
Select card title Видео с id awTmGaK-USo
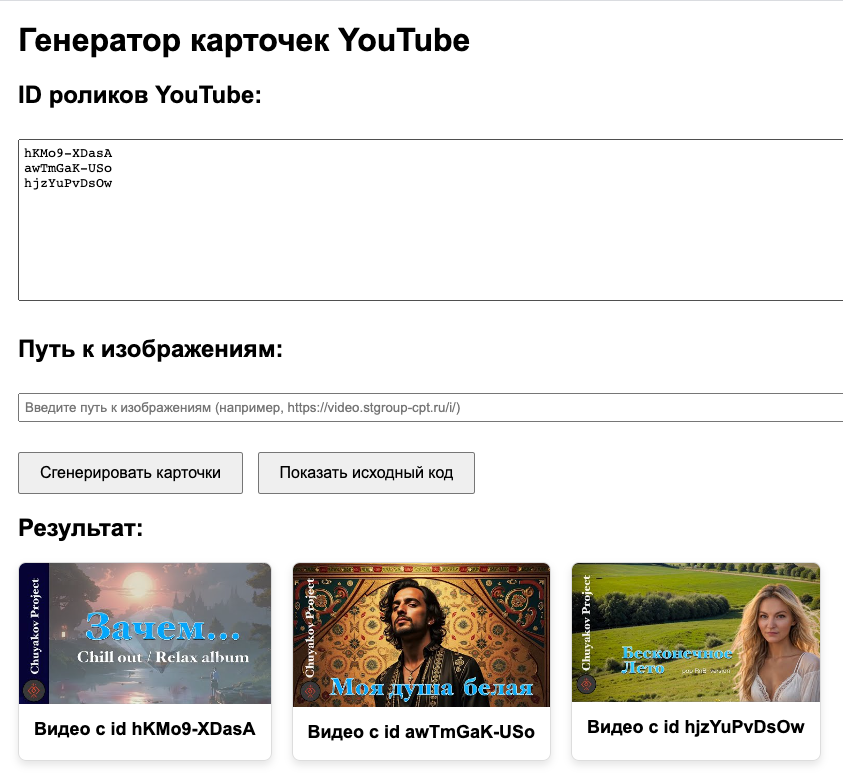[422, 732]
